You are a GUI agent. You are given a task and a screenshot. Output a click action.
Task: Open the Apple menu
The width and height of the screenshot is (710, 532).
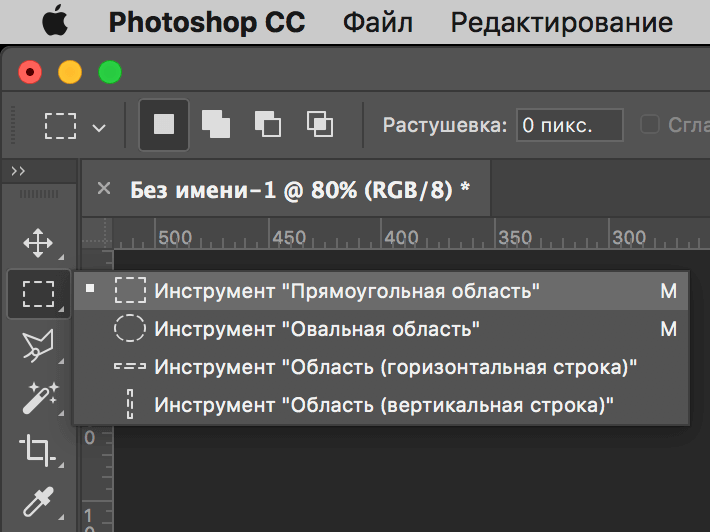point(55,22)
